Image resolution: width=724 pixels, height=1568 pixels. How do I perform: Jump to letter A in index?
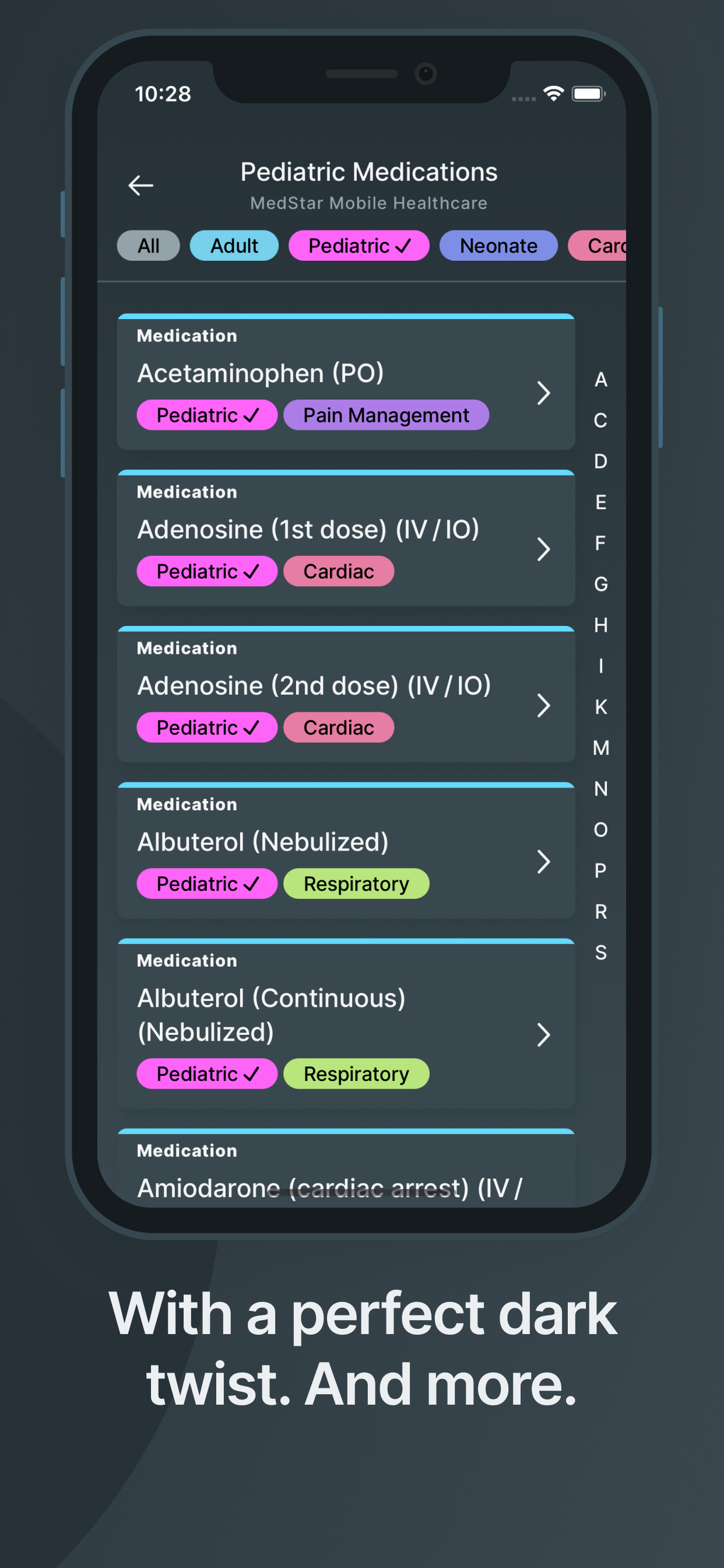600,379
